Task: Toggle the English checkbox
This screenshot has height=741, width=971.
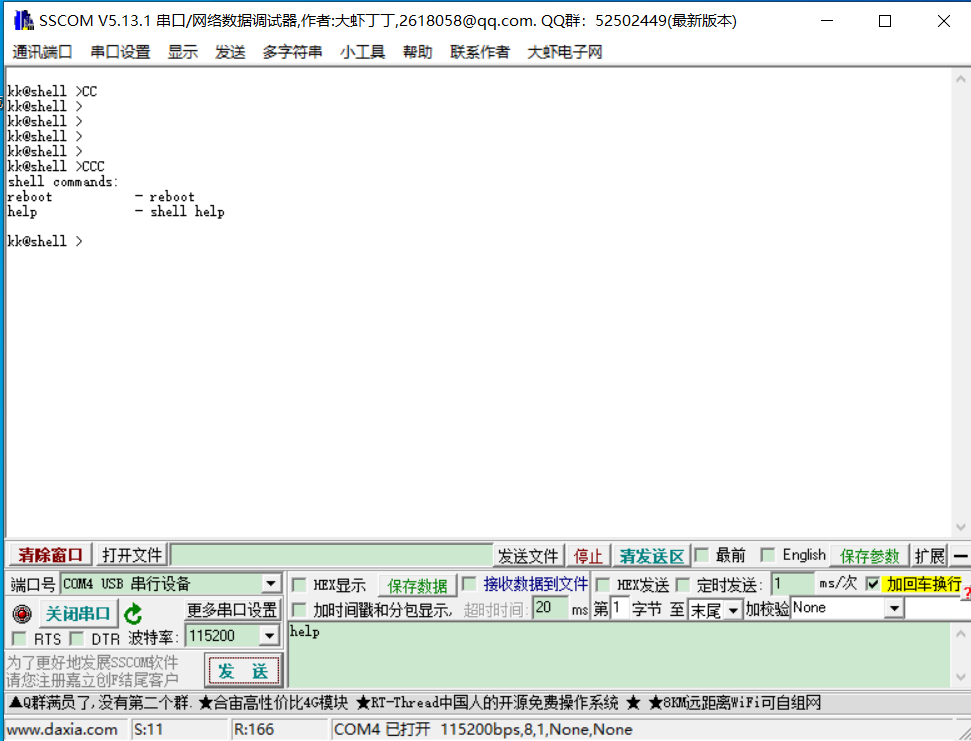Action: [x=768, y=555]
